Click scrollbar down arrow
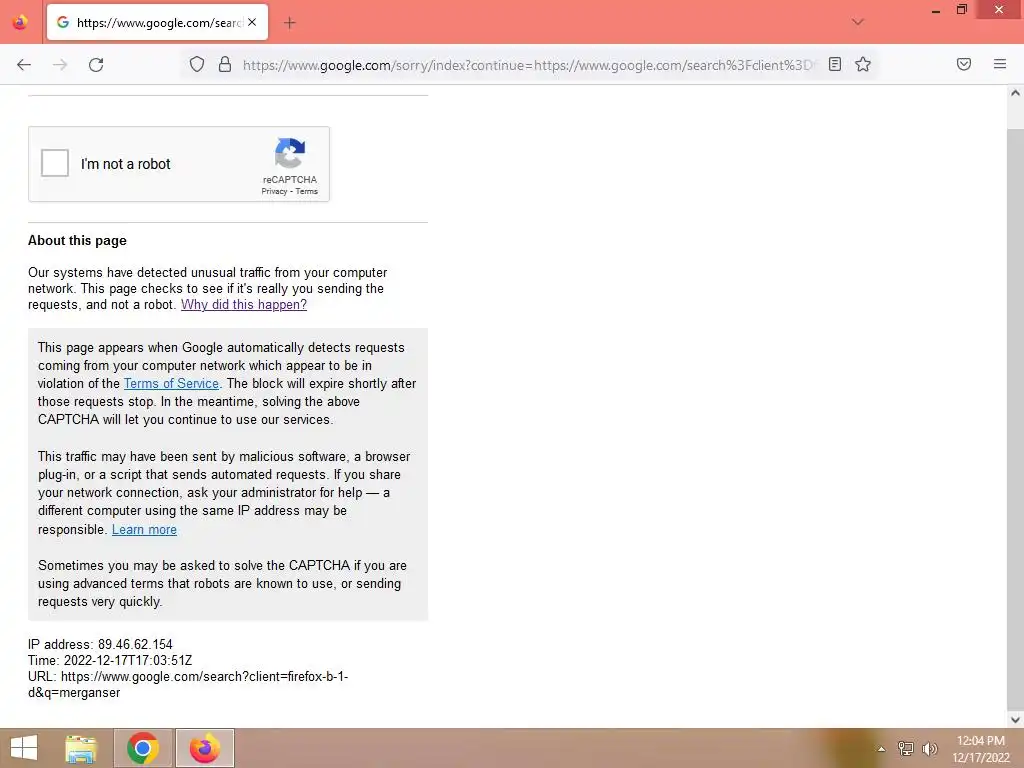The width and height of the screenshot is (1024, 768). click(x=1015, y=720)
